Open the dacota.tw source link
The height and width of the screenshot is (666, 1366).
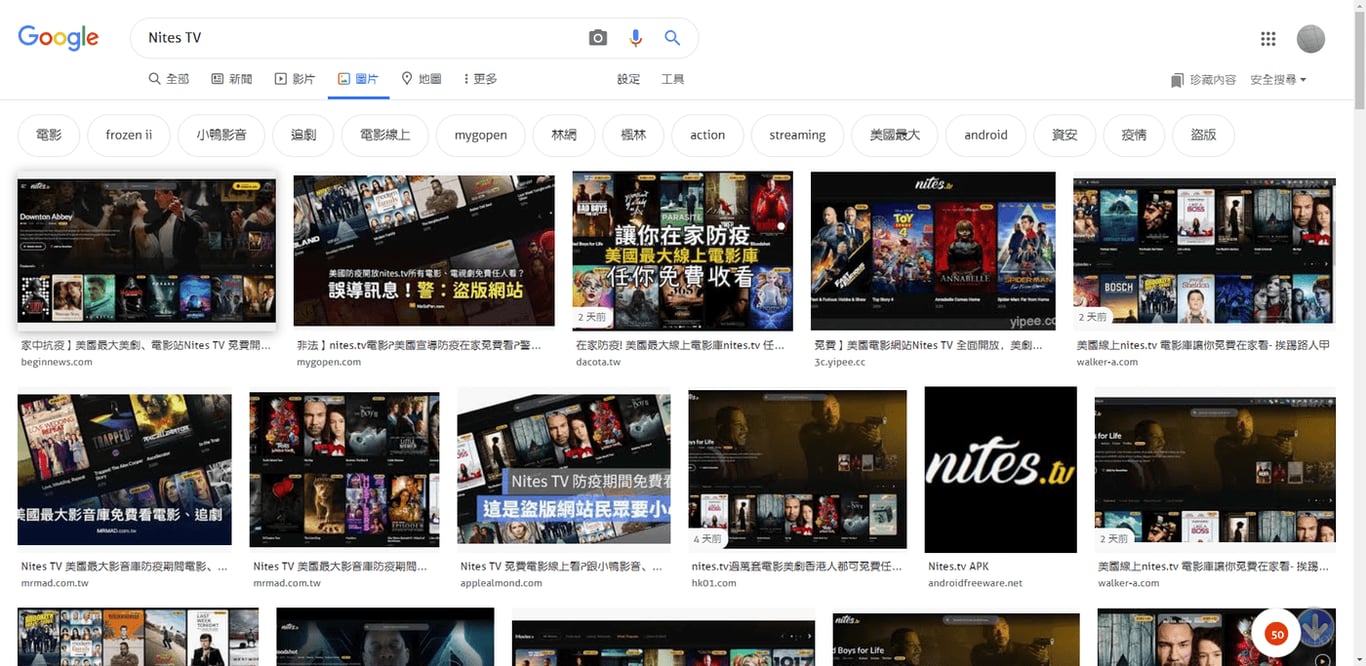[598, 362]
